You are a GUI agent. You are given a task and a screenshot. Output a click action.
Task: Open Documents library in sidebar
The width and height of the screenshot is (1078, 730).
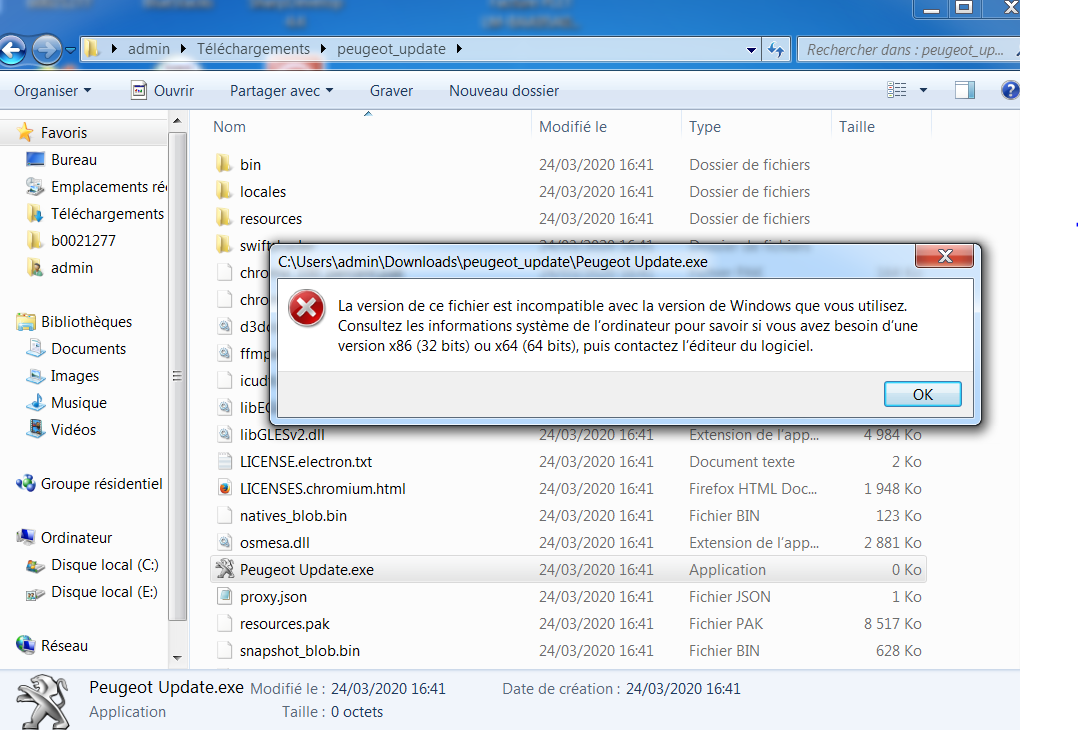coord(88,349)
